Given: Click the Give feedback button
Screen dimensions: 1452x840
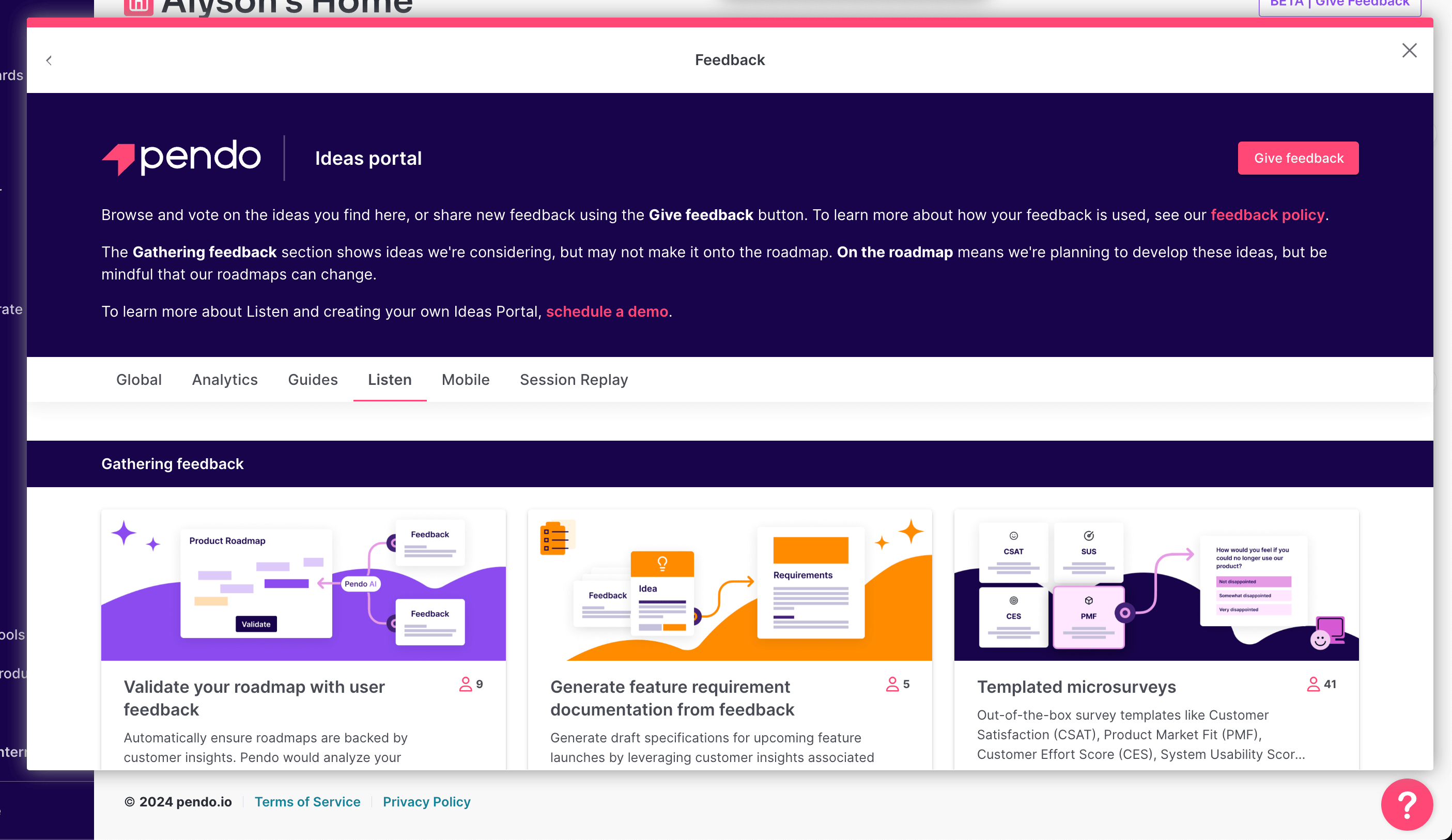Looking at the screenshot, I should coord(1298,158).
